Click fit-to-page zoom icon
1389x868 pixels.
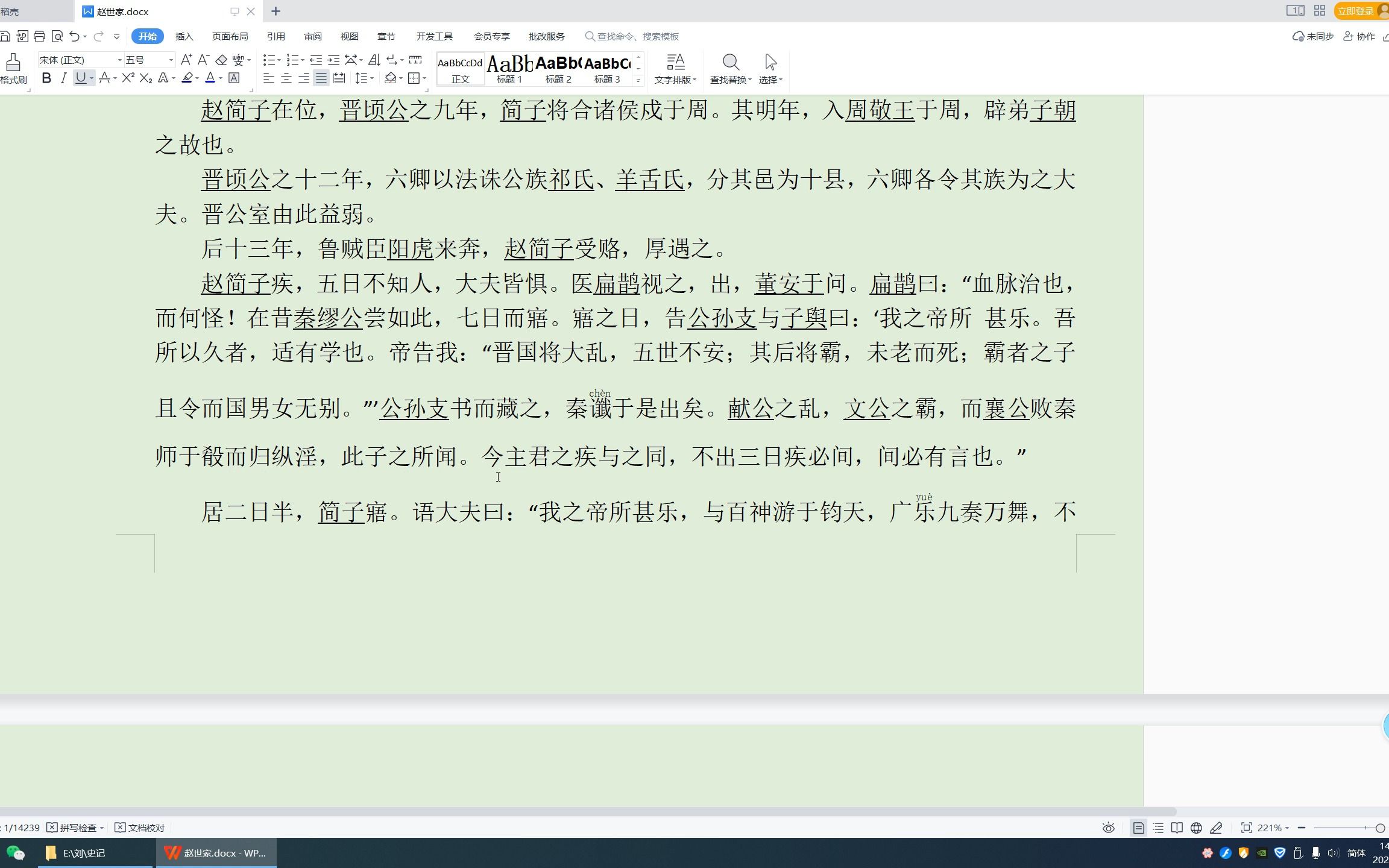tap(1246, 828)
